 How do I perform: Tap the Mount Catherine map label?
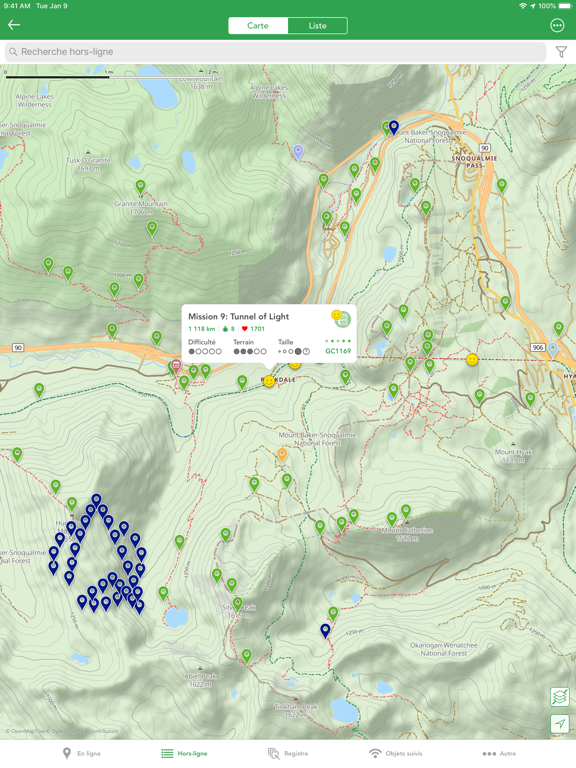407,534
